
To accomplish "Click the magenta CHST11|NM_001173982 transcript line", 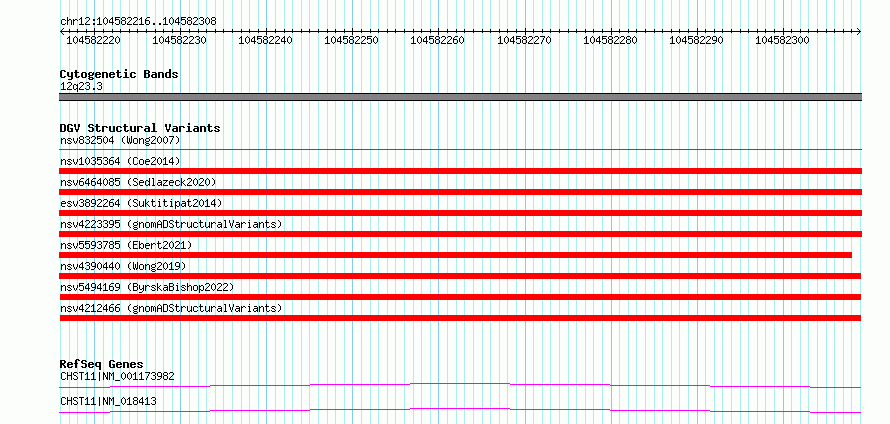I will point(460,385).
